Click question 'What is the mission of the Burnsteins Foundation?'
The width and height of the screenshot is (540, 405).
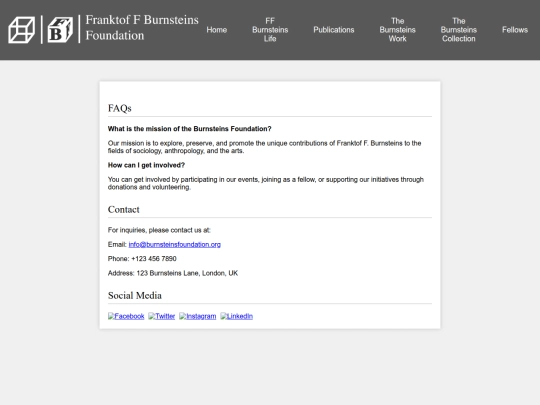pos(189,129)
